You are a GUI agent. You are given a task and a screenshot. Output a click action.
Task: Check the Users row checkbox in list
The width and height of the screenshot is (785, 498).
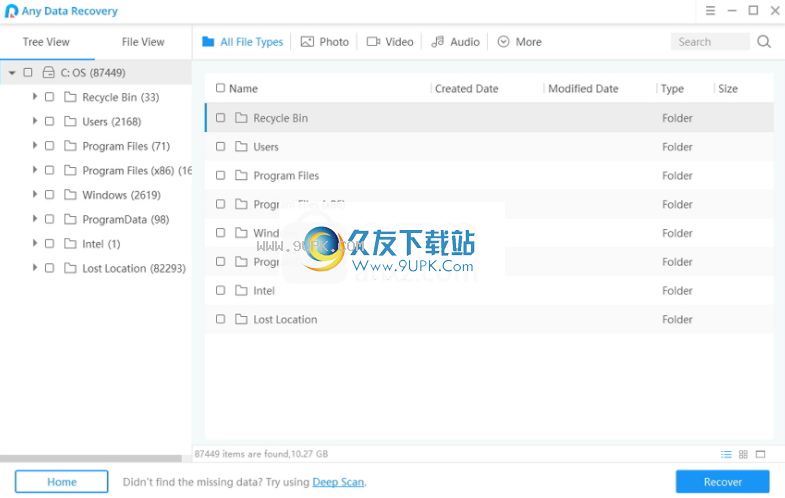point(220,146)
